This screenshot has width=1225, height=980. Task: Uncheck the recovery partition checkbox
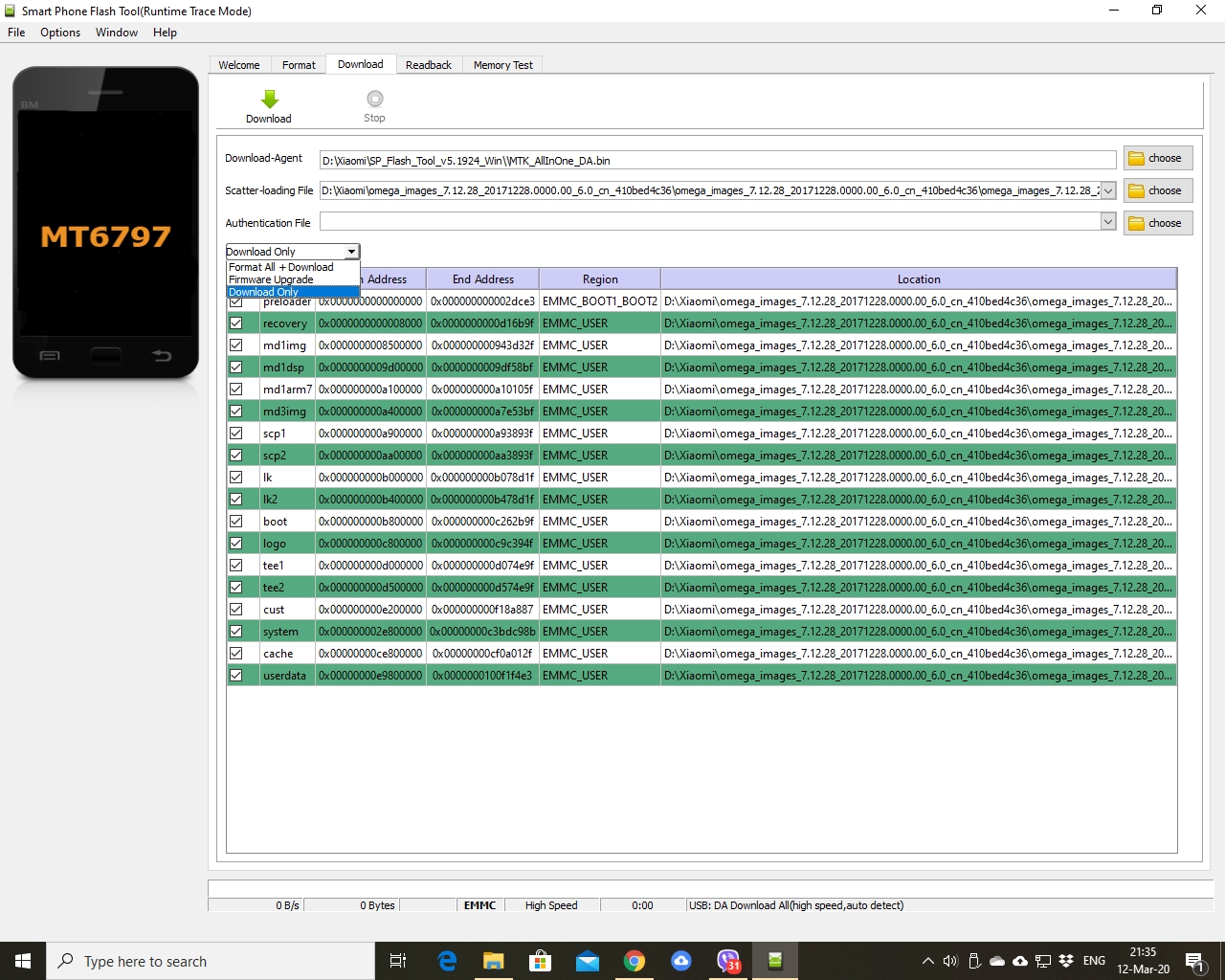tap(236, 323)
